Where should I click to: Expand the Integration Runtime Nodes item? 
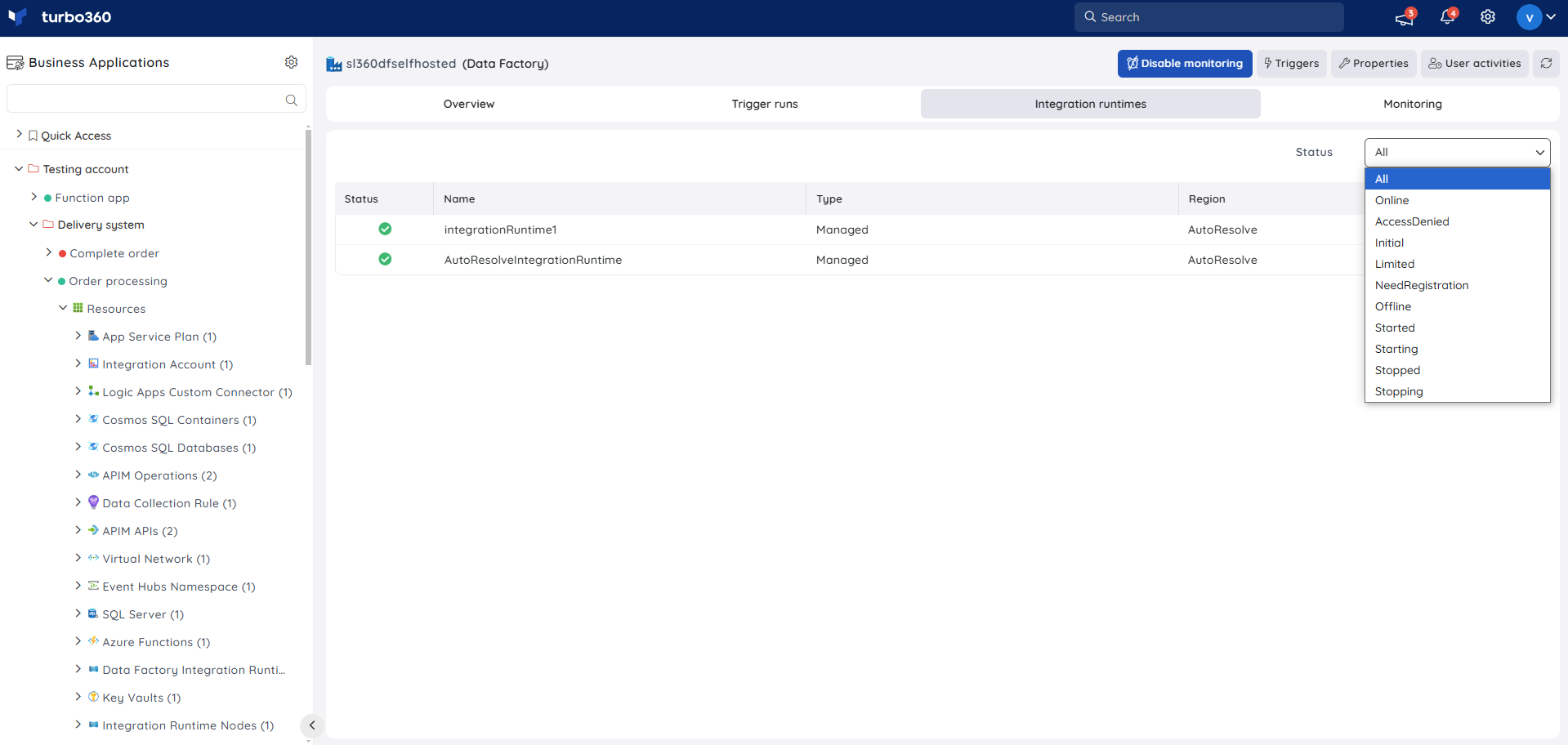click(x=78, y=725)
